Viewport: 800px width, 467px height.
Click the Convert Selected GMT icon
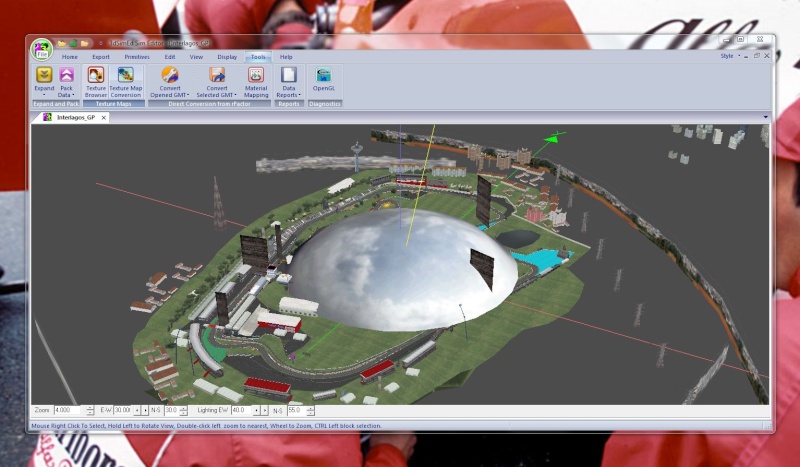[x=217, y=75]
